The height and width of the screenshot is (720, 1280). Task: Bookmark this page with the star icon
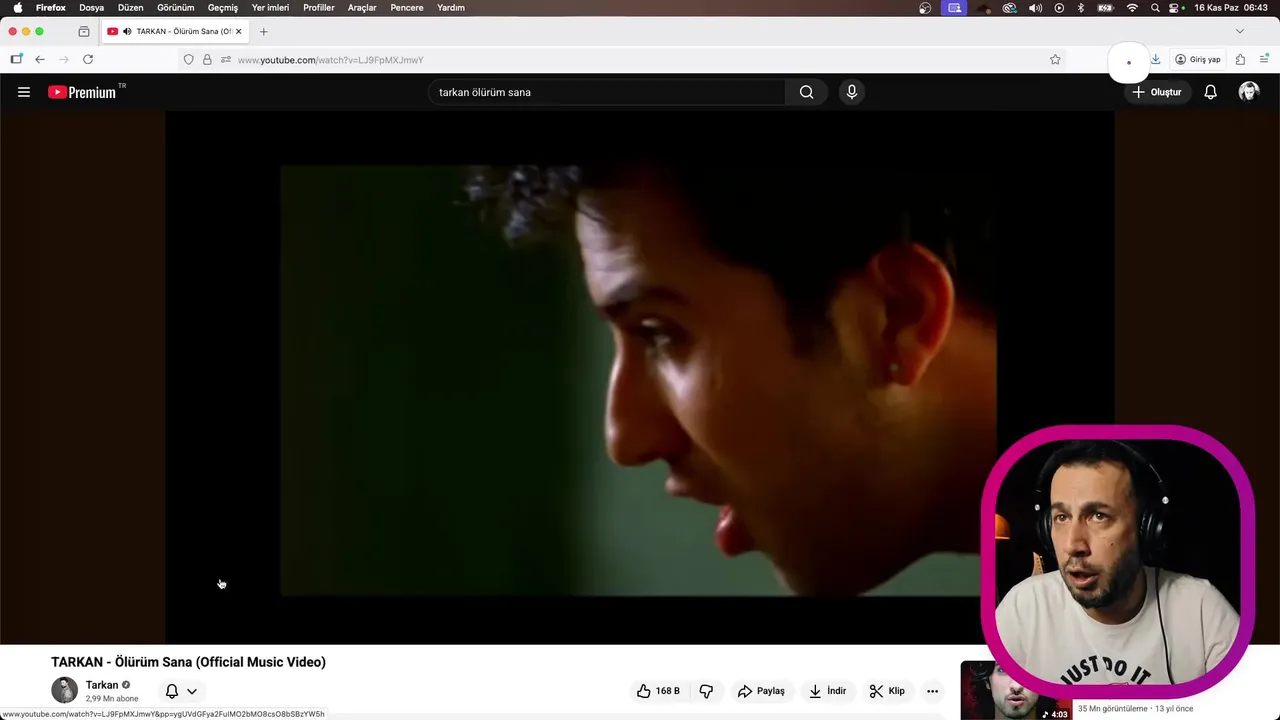click(x=1055, y=60)
